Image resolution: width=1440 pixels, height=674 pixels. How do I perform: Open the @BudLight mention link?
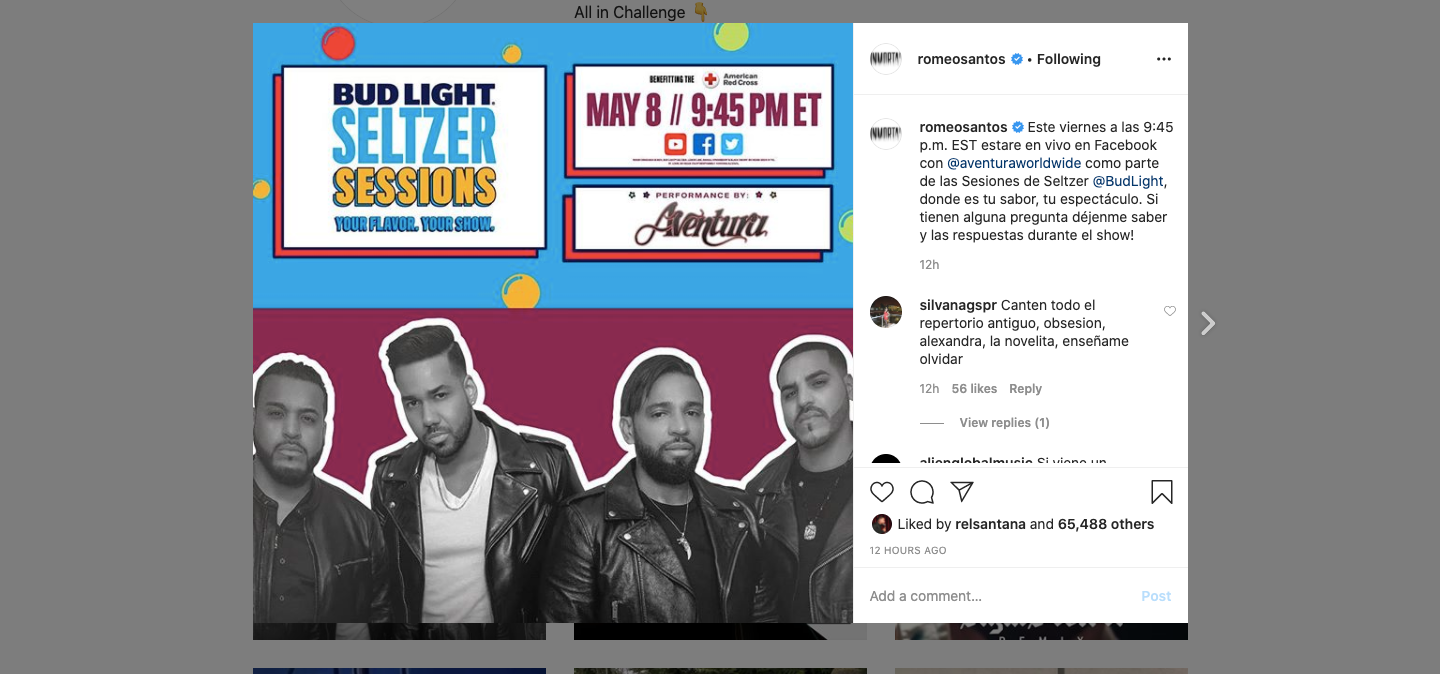[x=1128, y=181]
